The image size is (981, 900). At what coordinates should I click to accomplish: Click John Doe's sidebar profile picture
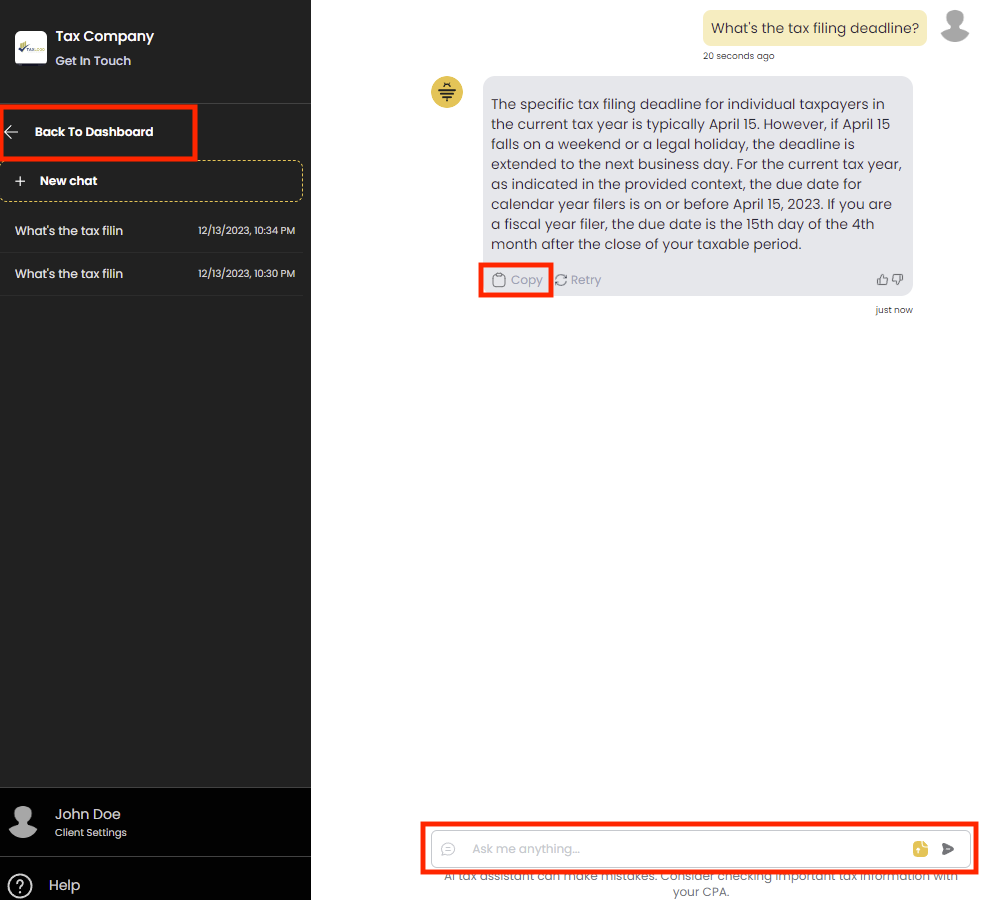(23, 821)
